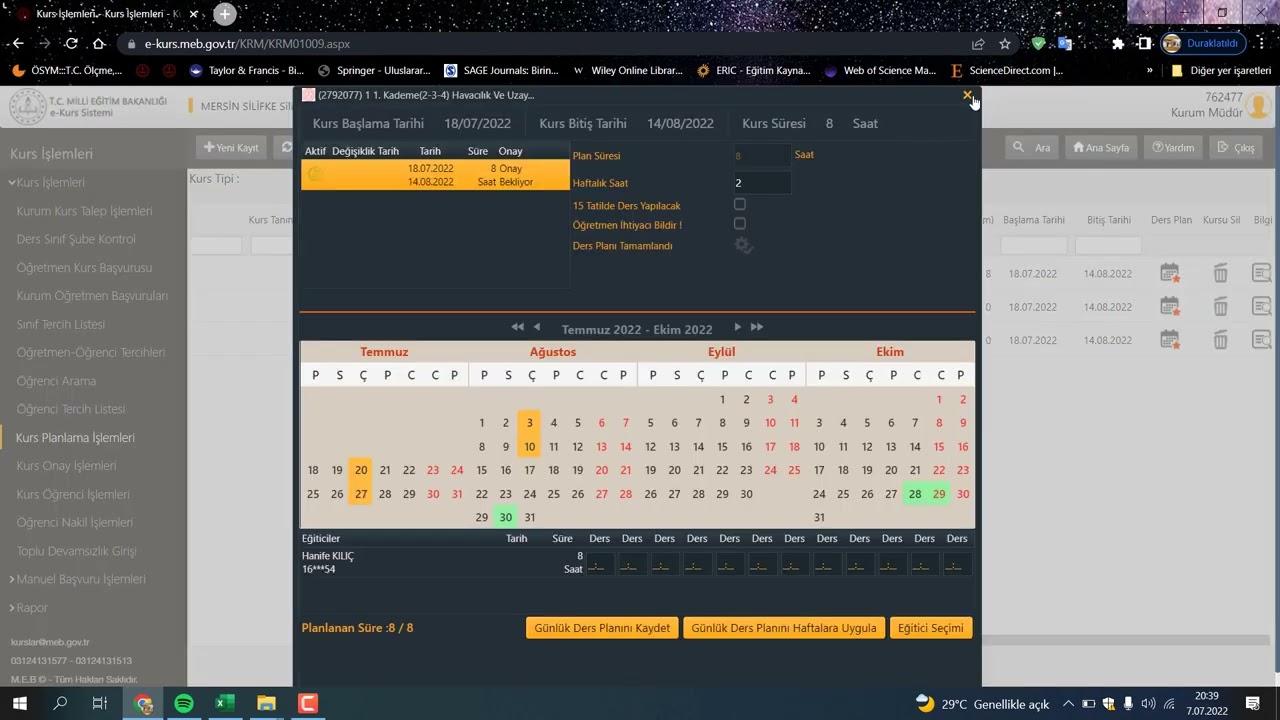Click Günlük Ders Planını Haftalara Uygula button

point(784,628)
